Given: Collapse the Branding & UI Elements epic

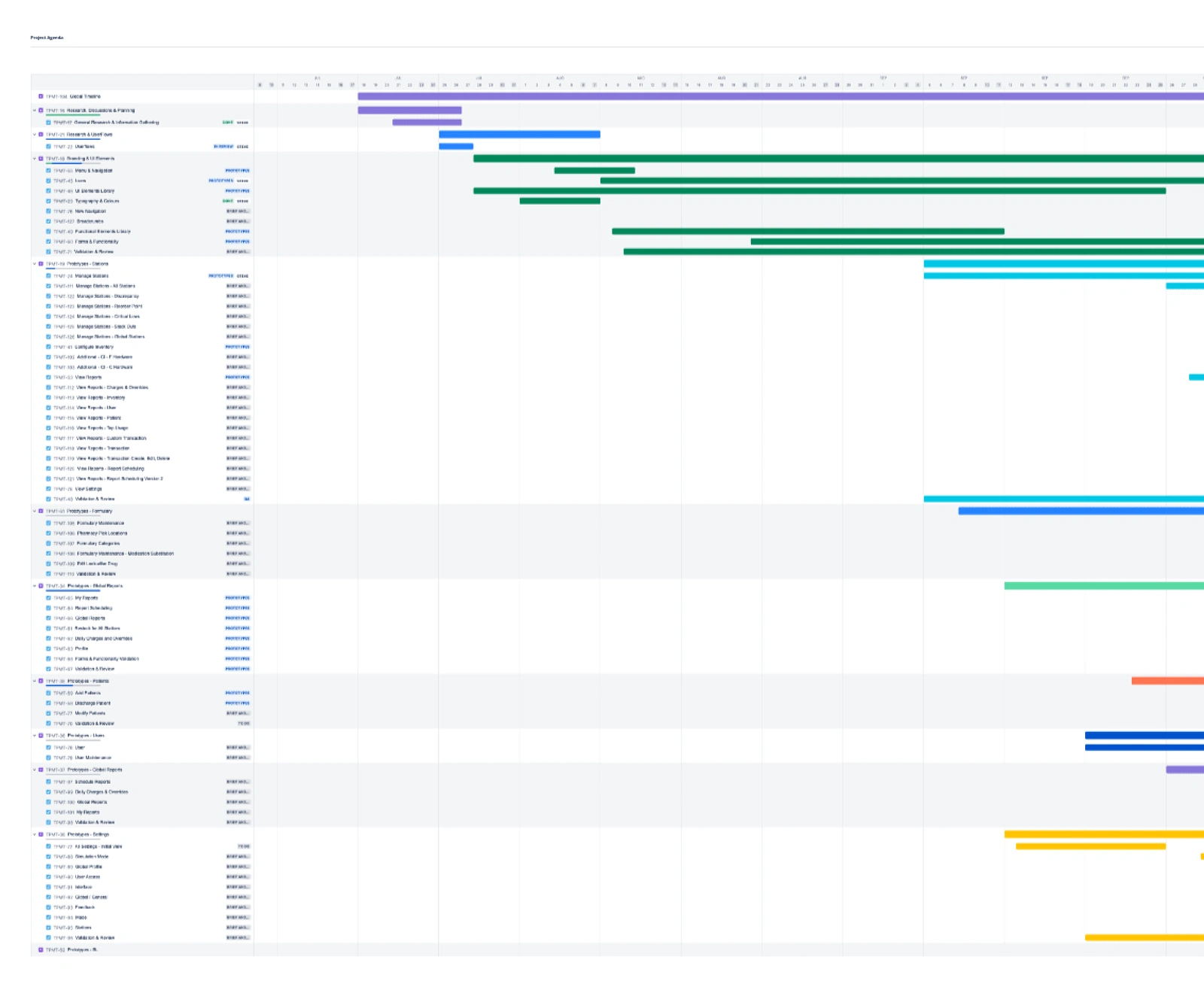Looking at the screenshot, I should pyautogui.click(x=35, y=159).
